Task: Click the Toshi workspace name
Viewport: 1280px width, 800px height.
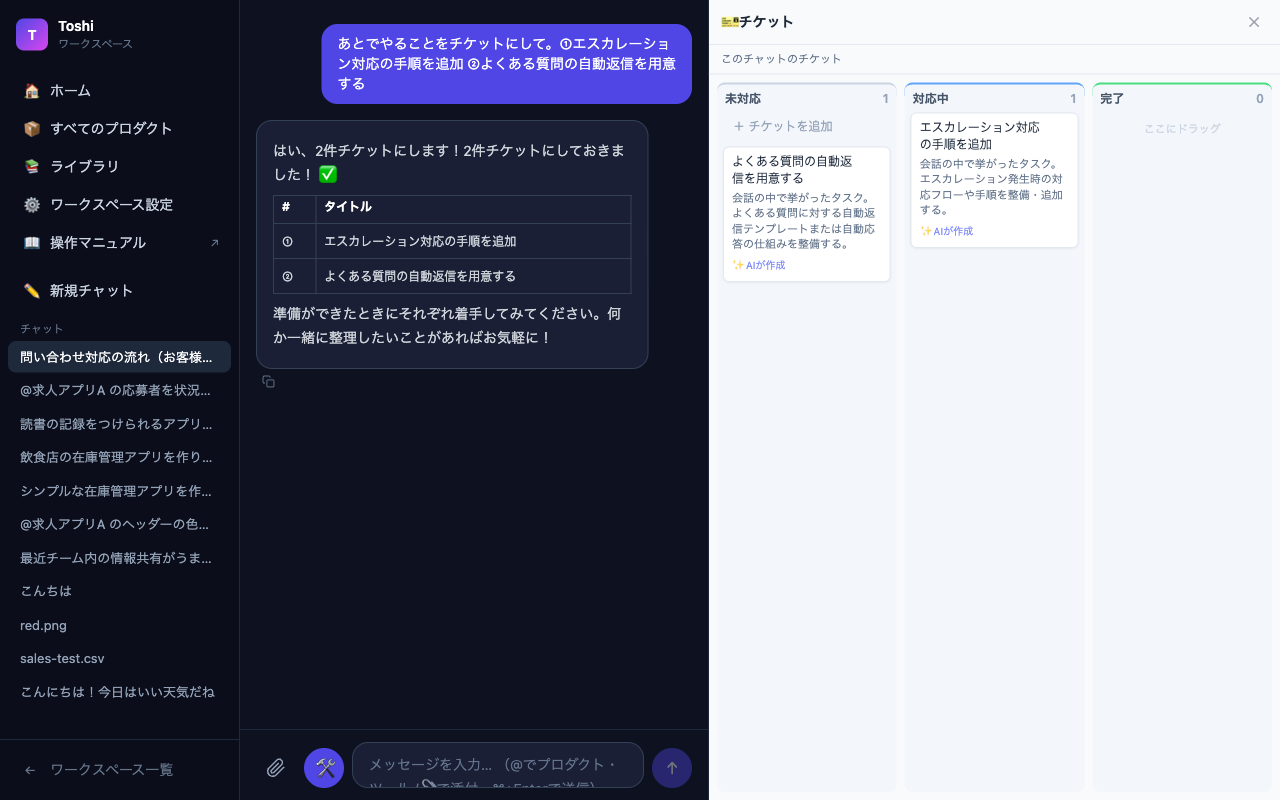Action: [76, 26]
